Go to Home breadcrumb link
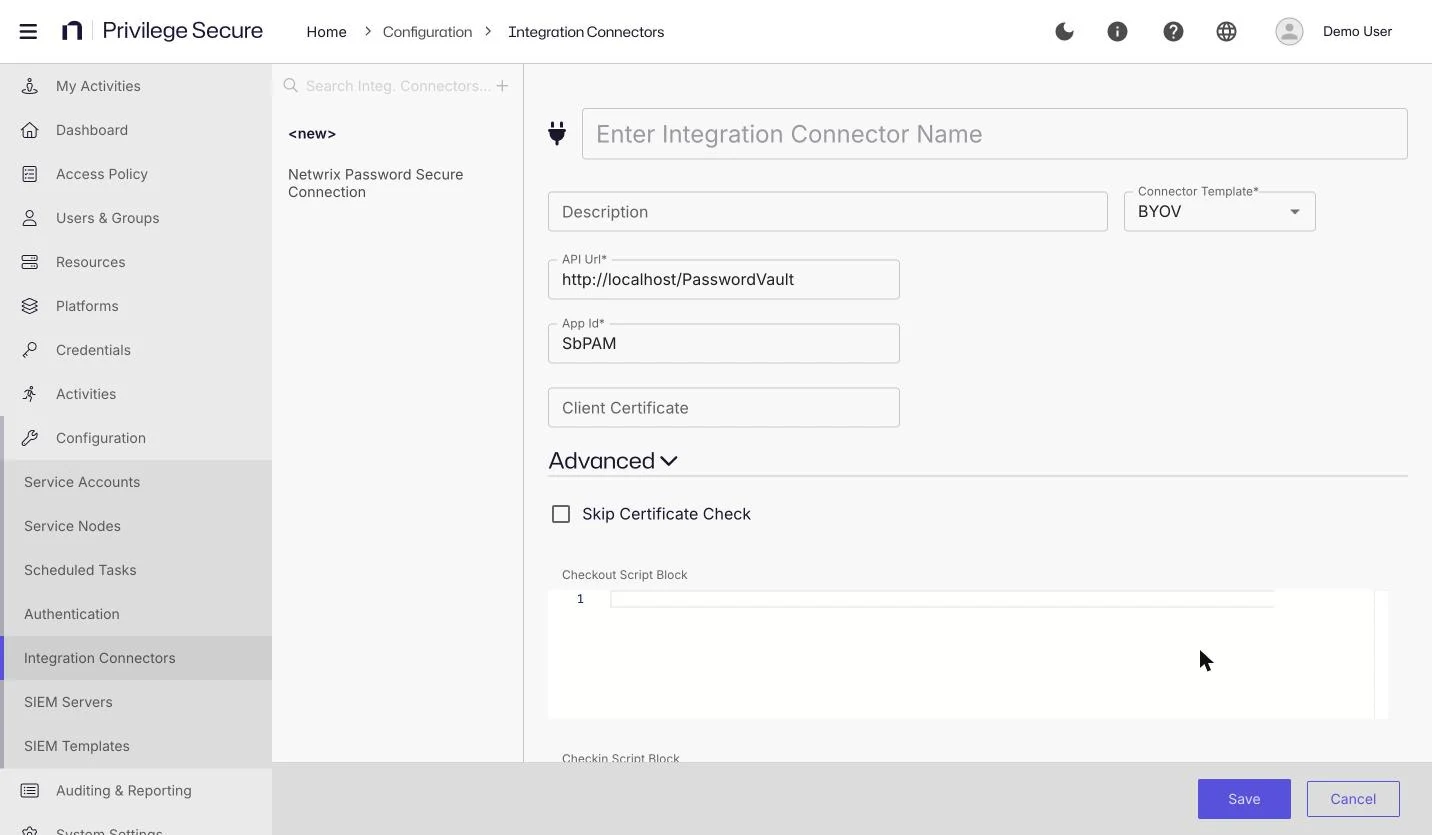The image size is (1432, 835). click(326, 32)
